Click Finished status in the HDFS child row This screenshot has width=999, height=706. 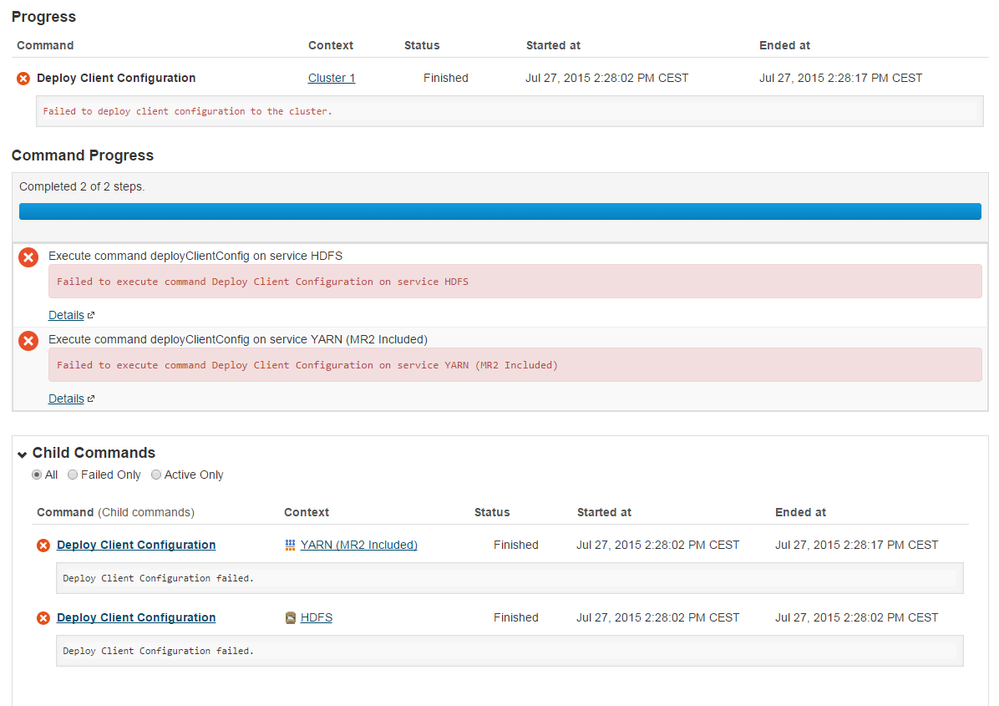516,617
